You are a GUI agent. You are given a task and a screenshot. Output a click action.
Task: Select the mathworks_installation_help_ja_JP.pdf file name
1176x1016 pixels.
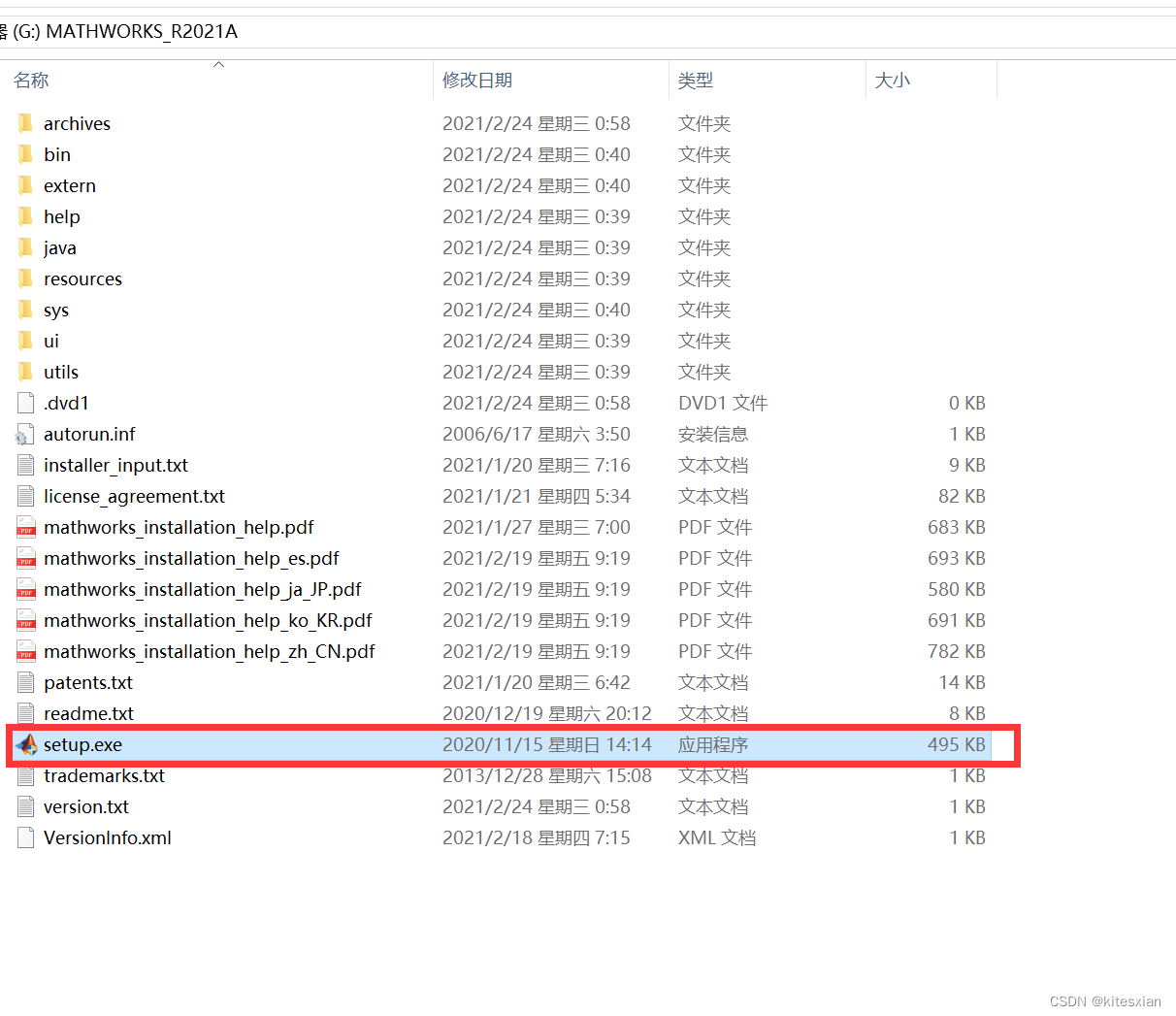[203, 589]
